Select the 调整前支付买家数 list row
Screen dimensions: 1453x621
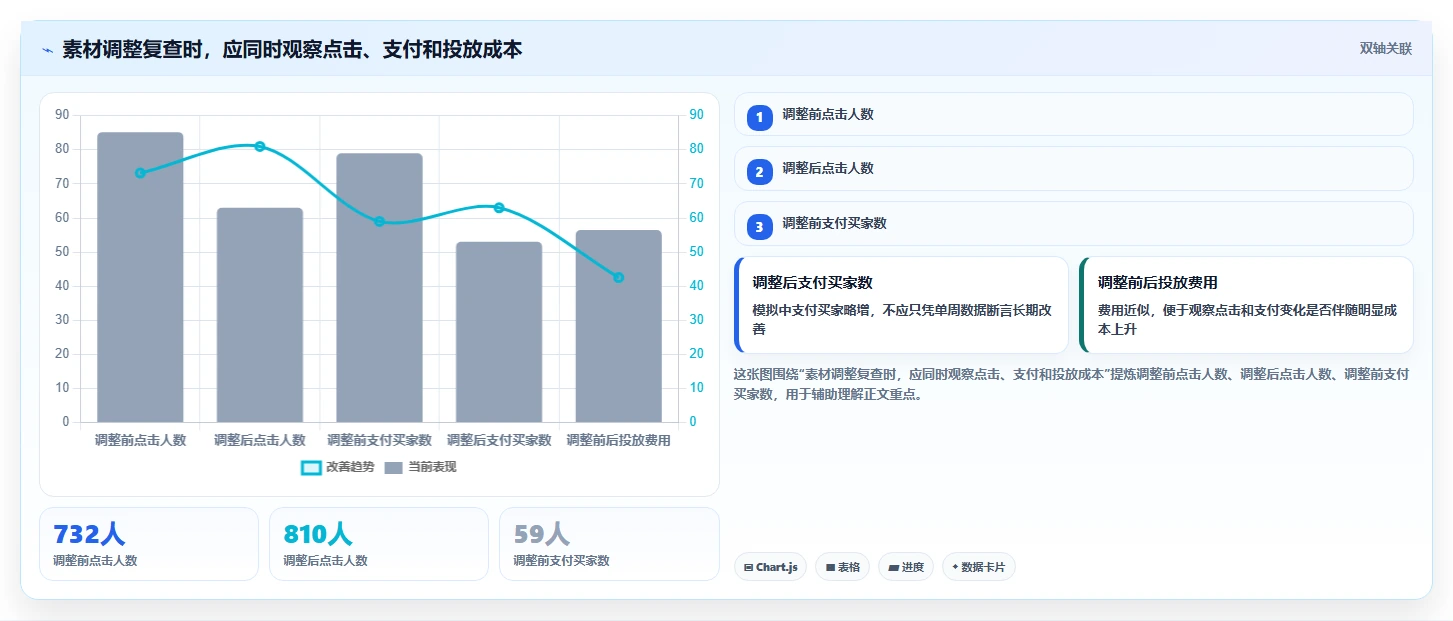(1073, 223)
